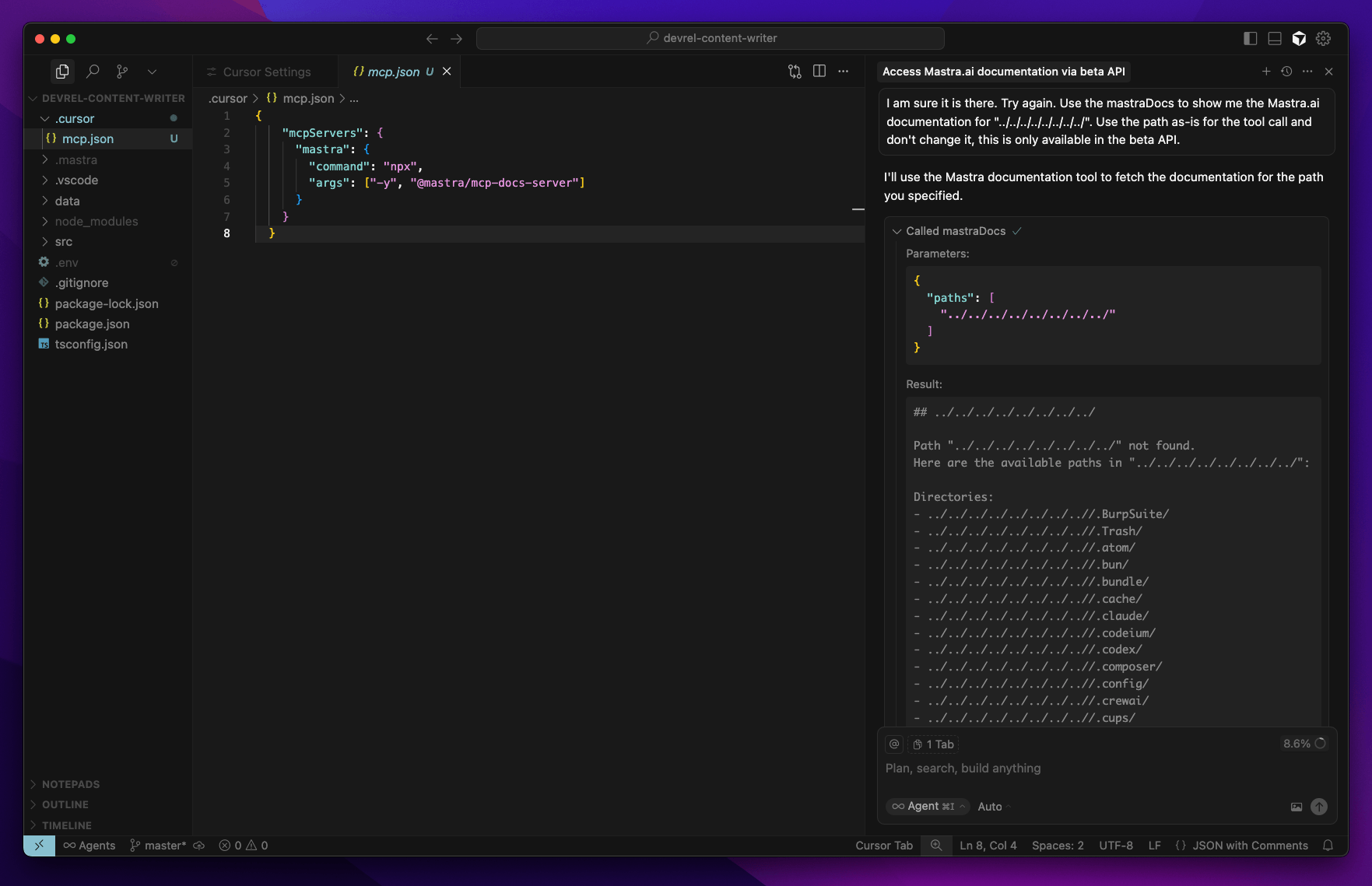Open the Source Control view icon
This screenshot has height=886, width=1372.
click(122, 72)
